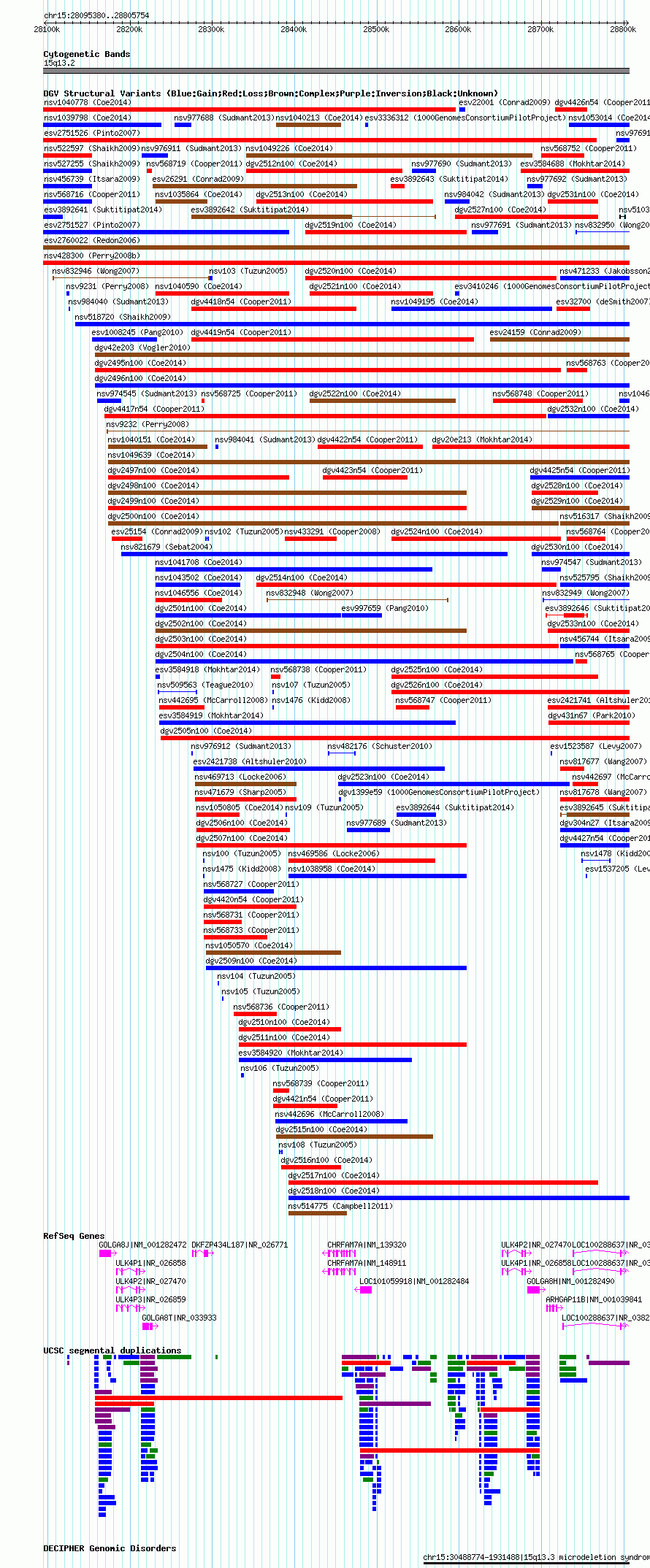The height and width of the screenshot is (1568, 650).
Task: Select variant esv997659 (Pang2010)
Action: pos(362,615)
